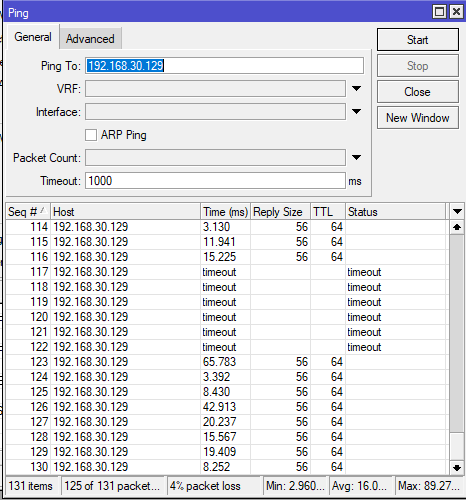Select the Reply Size 56 cell in row 130

pyautogui.click(x=280, y=467)
